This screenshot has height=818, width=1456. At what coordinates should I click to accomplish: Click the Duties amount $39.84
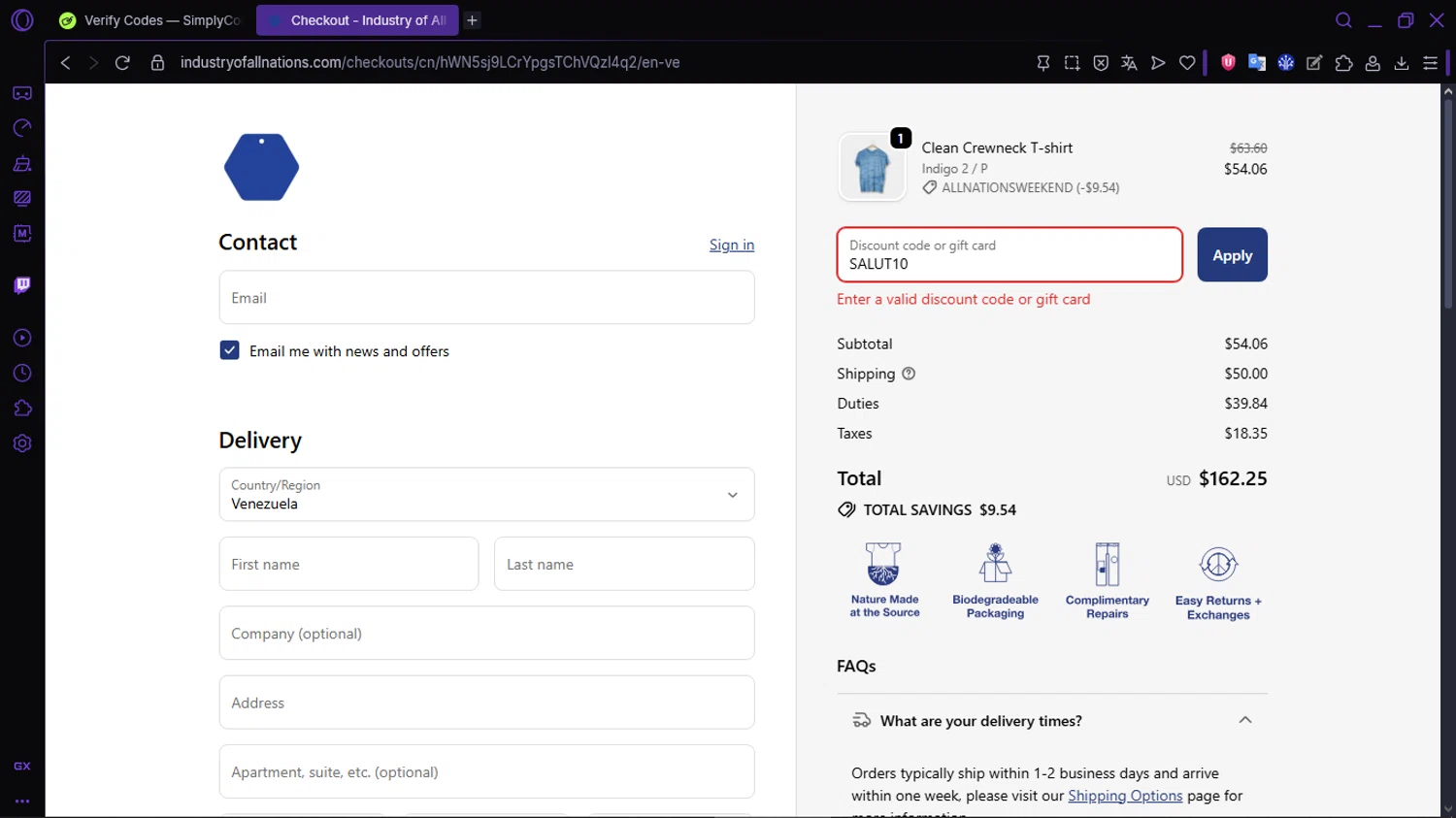(1245, 404)
